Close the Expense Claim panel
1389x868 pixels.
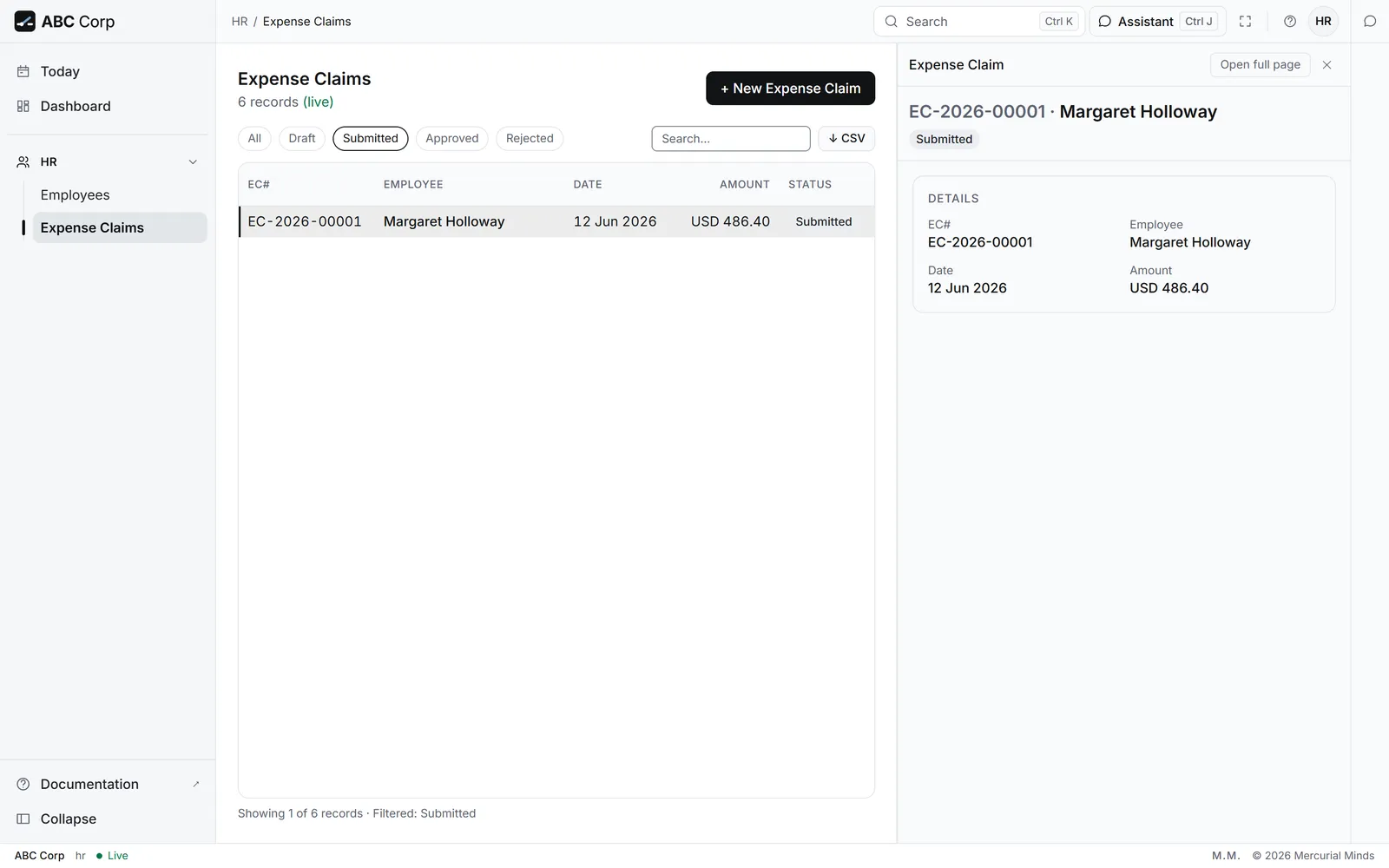[x=1326, y=65]
